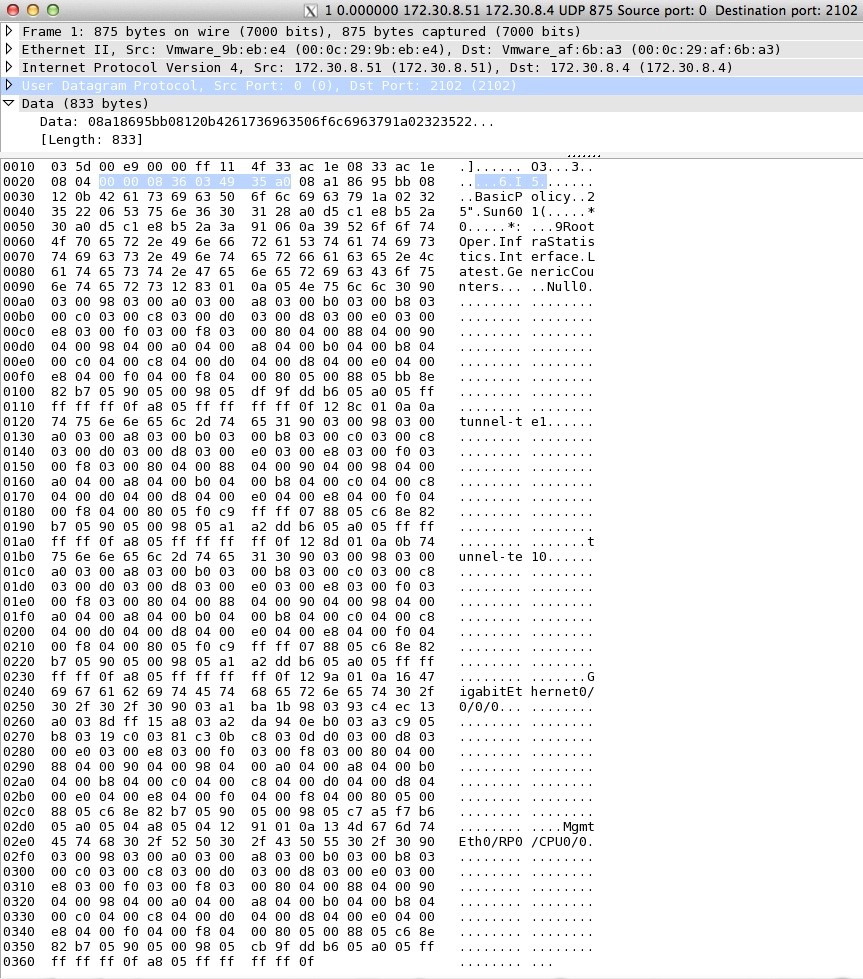Collapse the Data (833 bytes) section
This screenshot has width=863, height=979.
pyautogui.click(x=10, y=103)
